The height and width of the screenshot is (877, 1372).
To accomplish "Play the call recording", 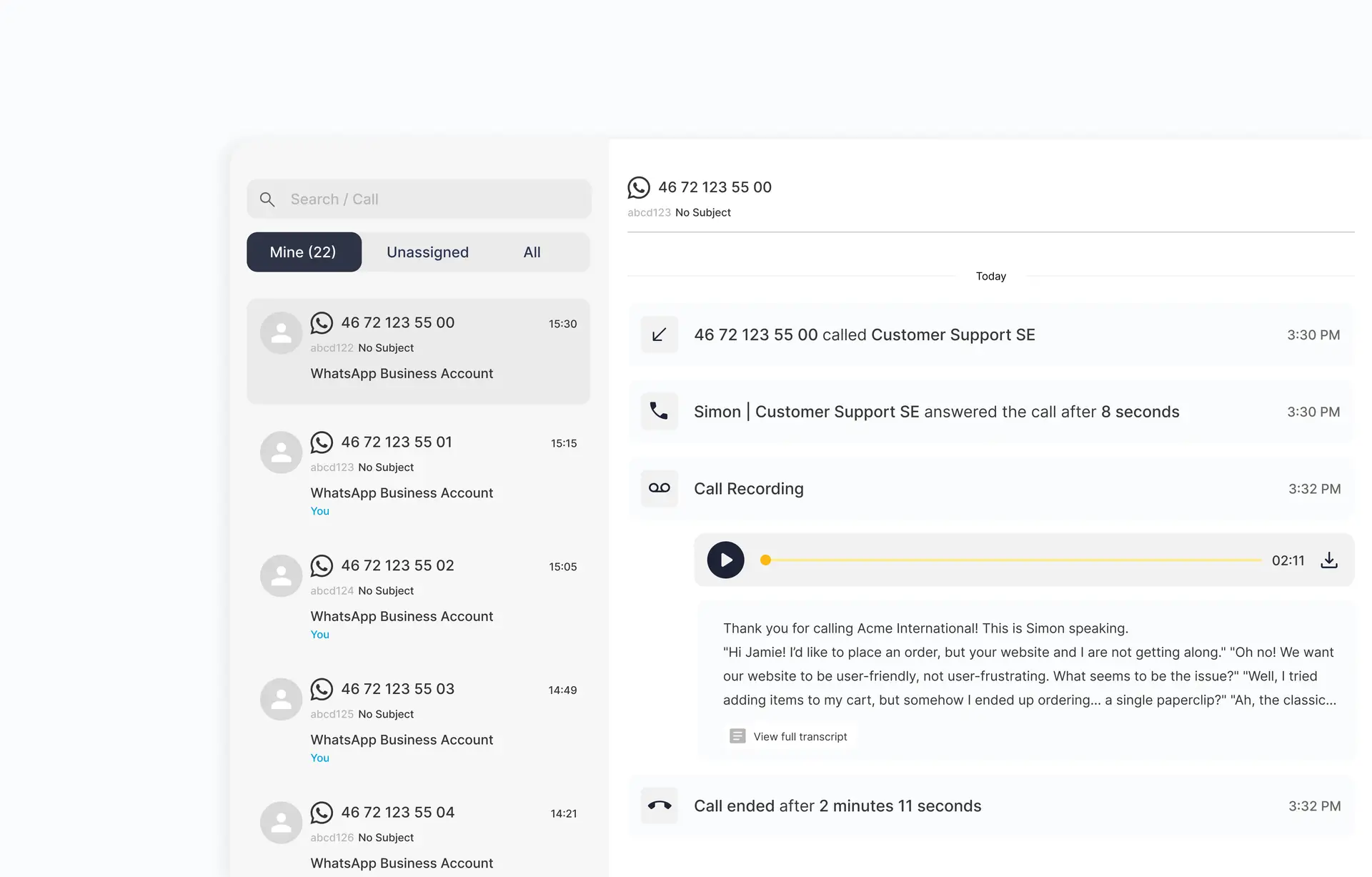I will click(725, 560).
